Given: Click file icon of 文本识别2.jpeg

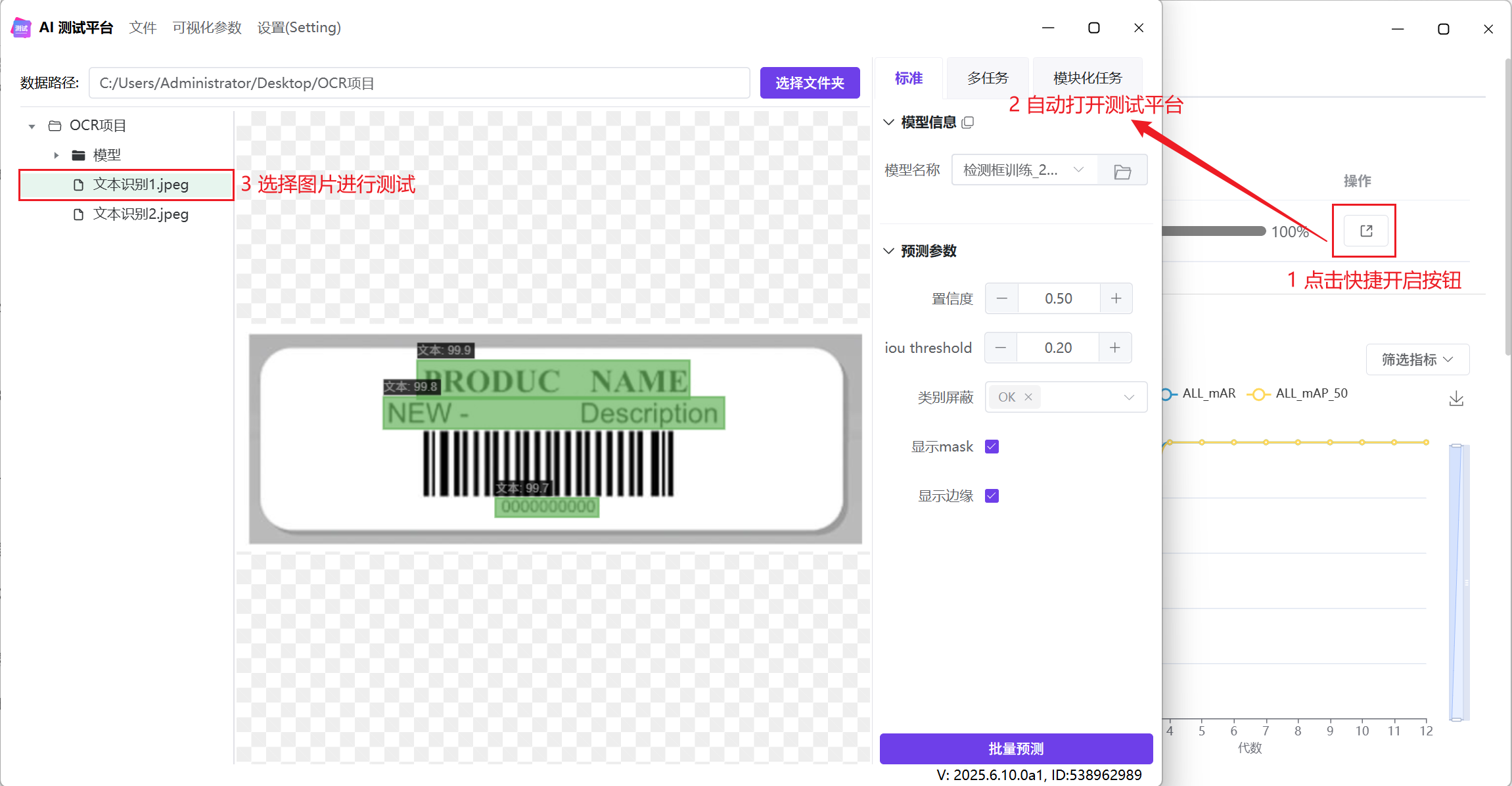Looking at the screenshot, I should click(79, 214).
